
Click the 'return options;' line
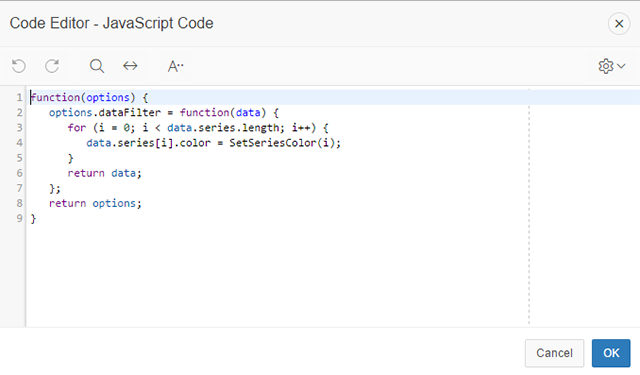tap(95, 203)
